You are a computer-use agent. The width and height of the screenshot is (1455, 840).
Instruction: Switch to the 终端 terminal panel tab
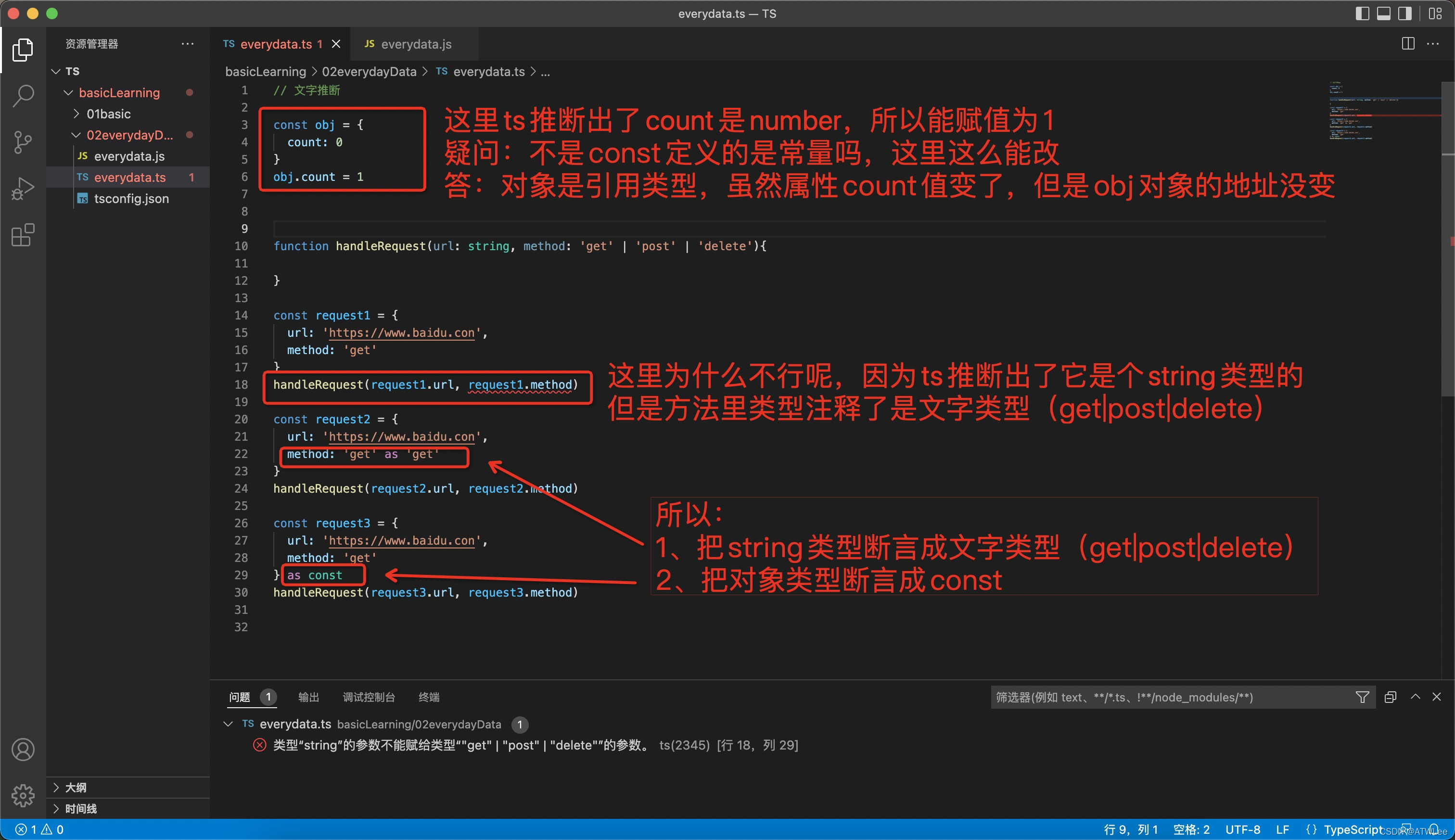pyautogui.click(x=429, y=697)
